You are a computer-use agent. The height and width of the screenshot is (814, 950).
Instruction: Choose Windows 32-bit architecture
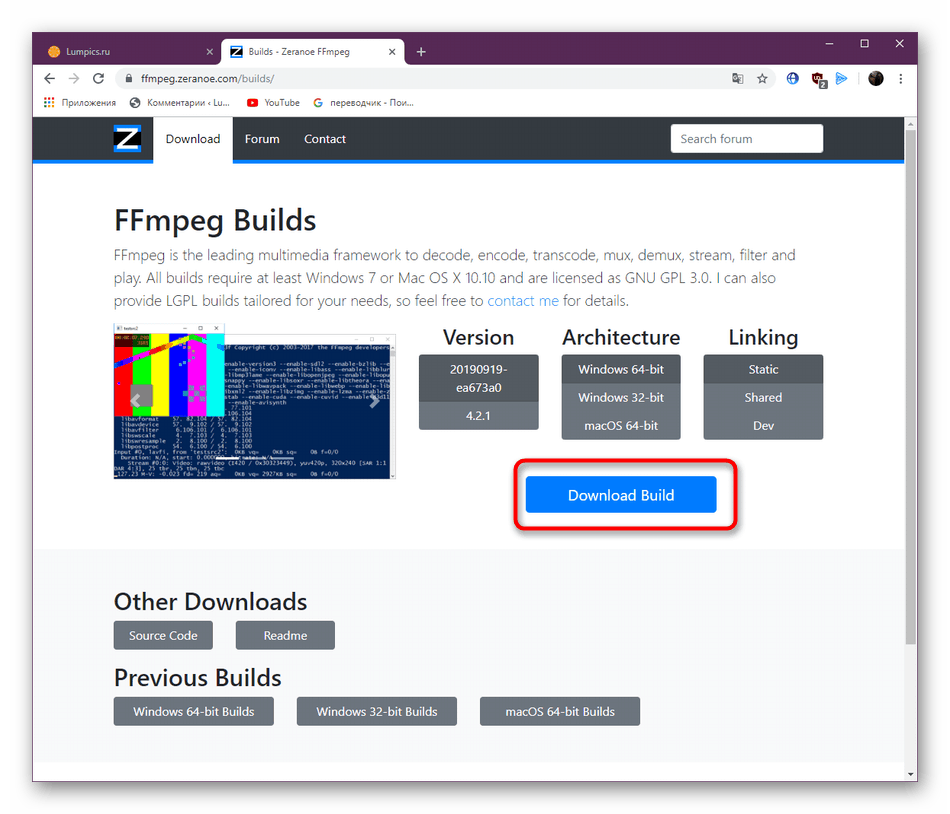click(x=621, y=398)
